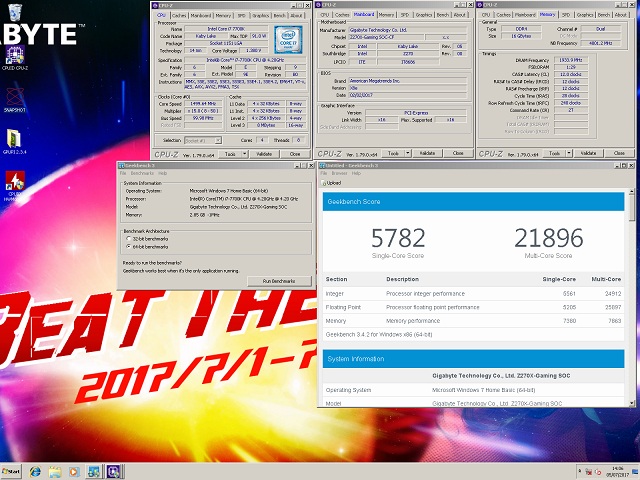
Task: Select the 64-bit benchmarks radio button
Action: coord(129,247)
